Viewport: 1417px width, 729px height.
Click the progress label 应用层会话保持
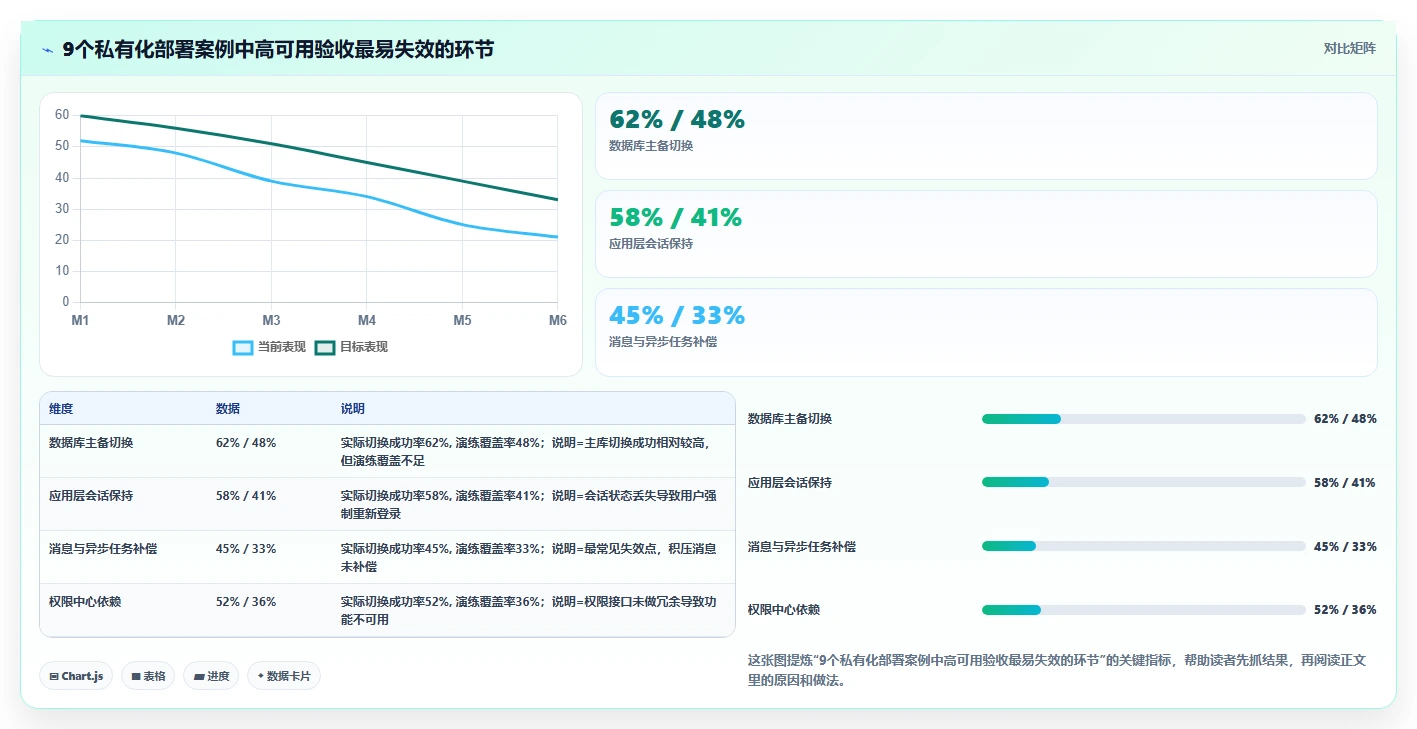(790, 483)
